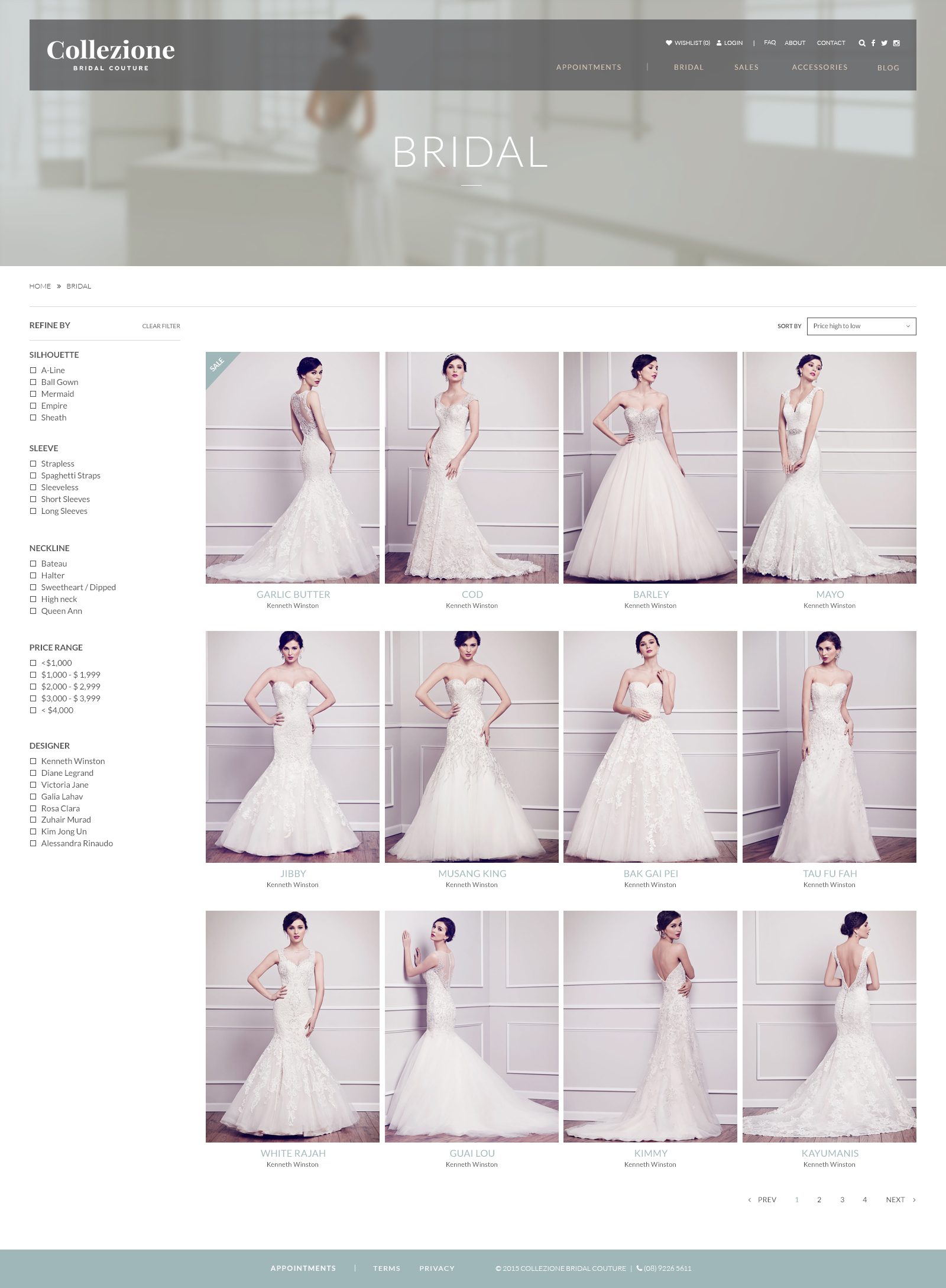Click the Clear Filter link
Screen dimensions: 946x1288
pos(161,326)
